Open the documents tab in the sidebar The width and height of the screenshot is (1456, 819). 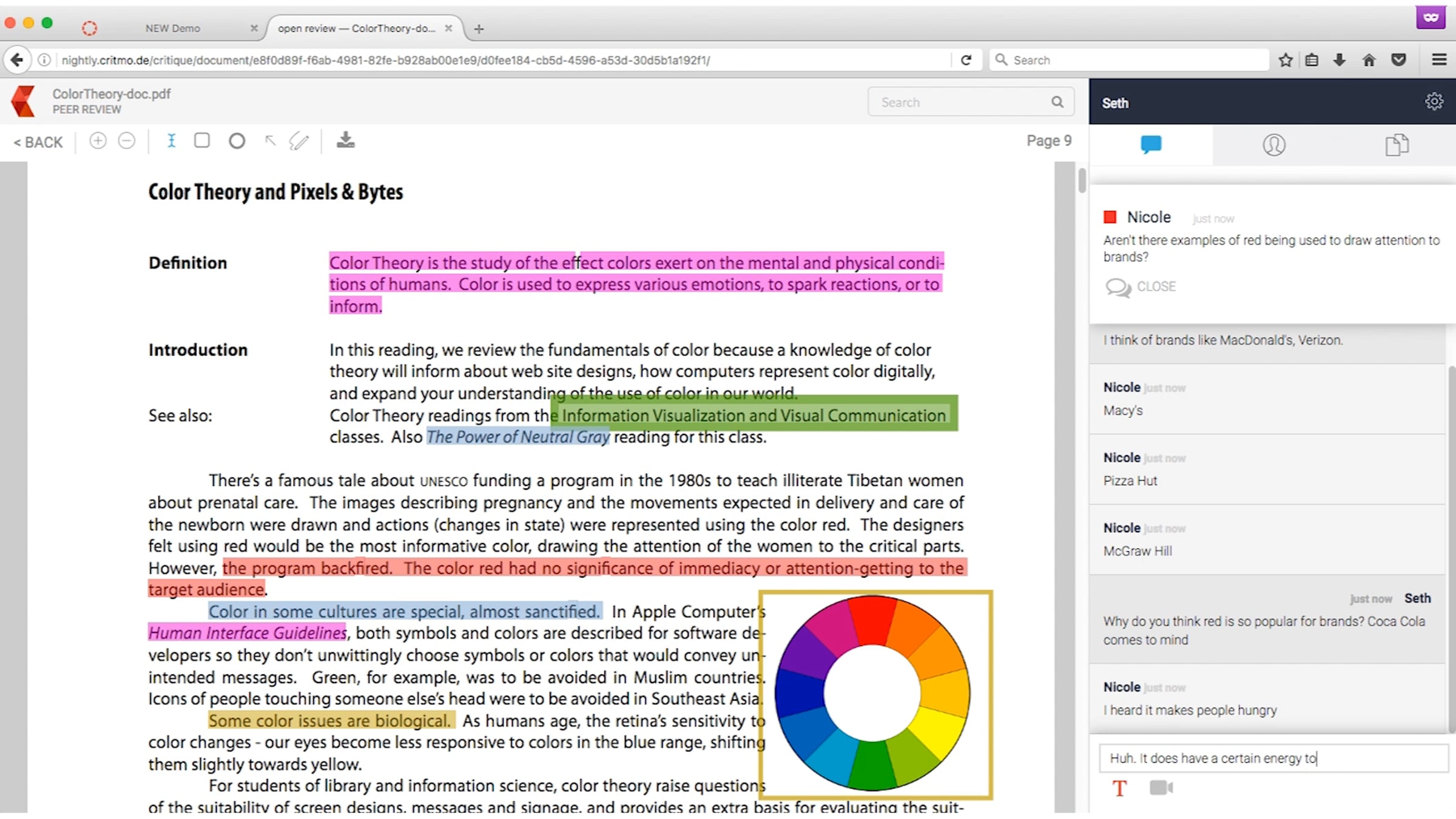(1397, 144)
